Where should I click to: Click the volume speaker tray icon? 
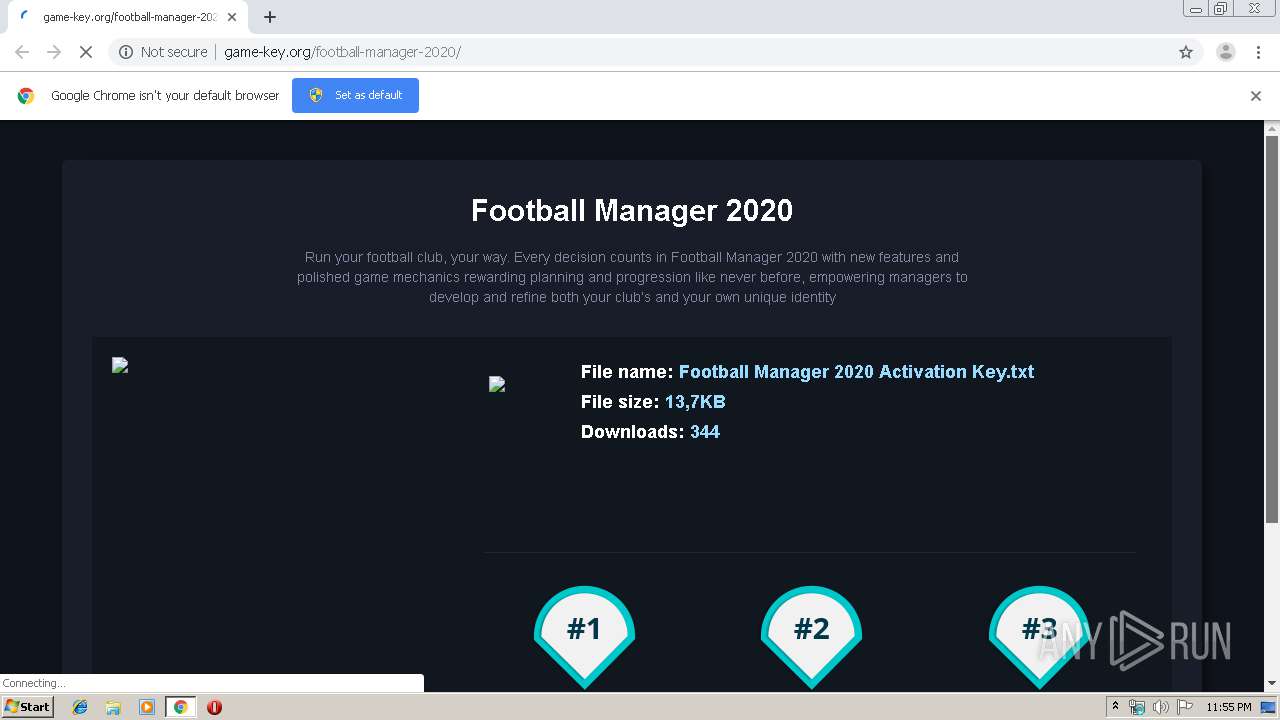tap(1160, 707)
